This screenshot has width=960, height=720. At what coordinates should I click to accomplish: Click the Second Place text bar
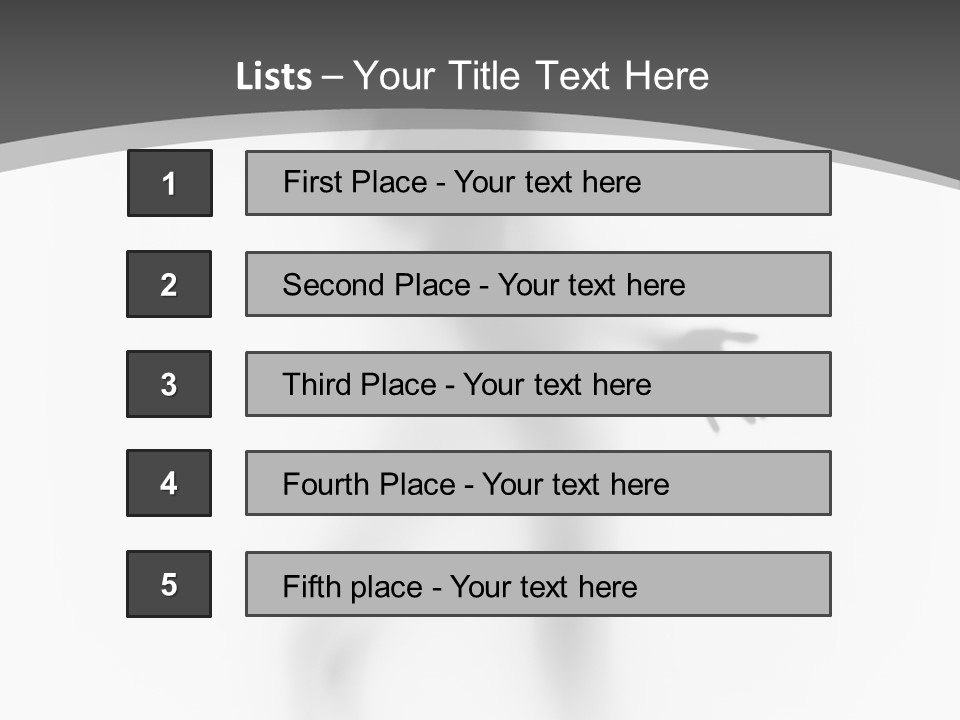tap(538, 284)
